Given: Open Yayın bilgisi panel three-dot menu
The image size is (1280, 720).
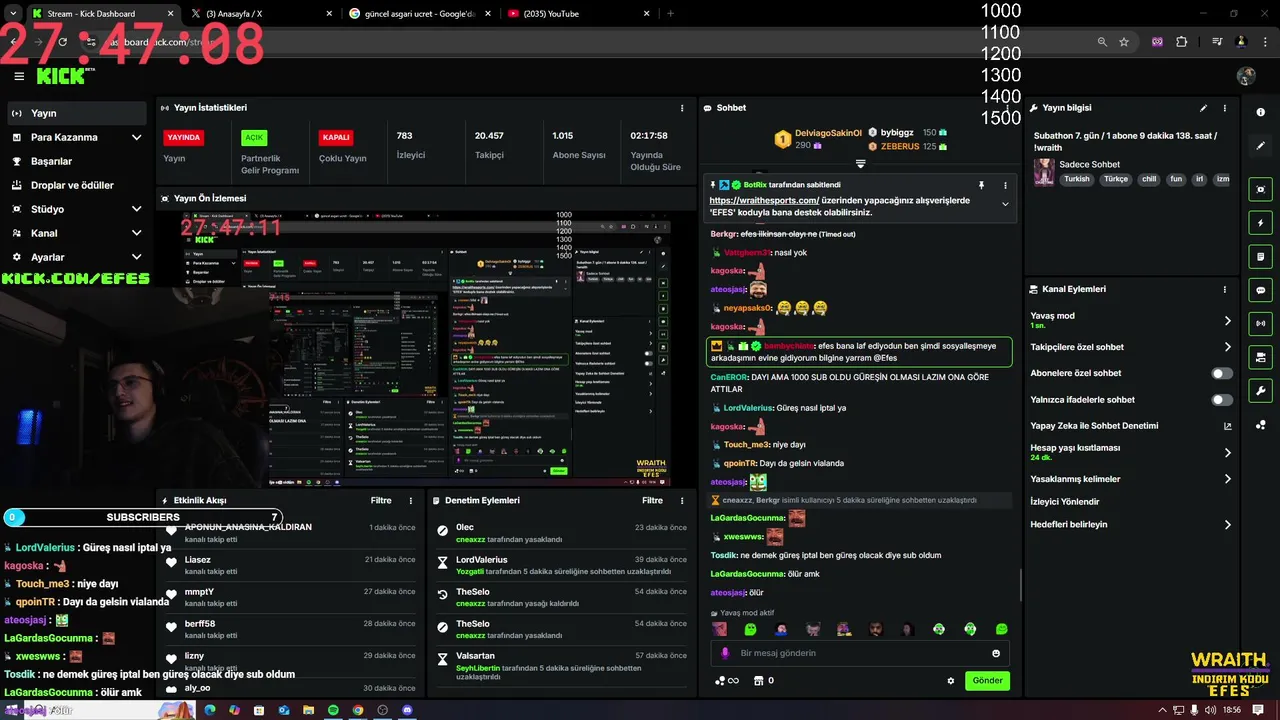Looking at the screenshot, I should [x=1225, y=108].
